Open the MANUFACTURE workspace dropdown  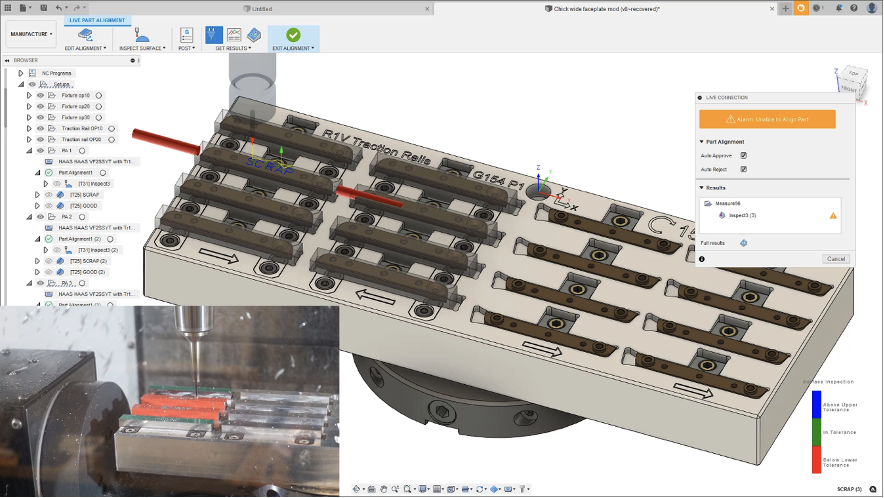click(x=31, y=34)
